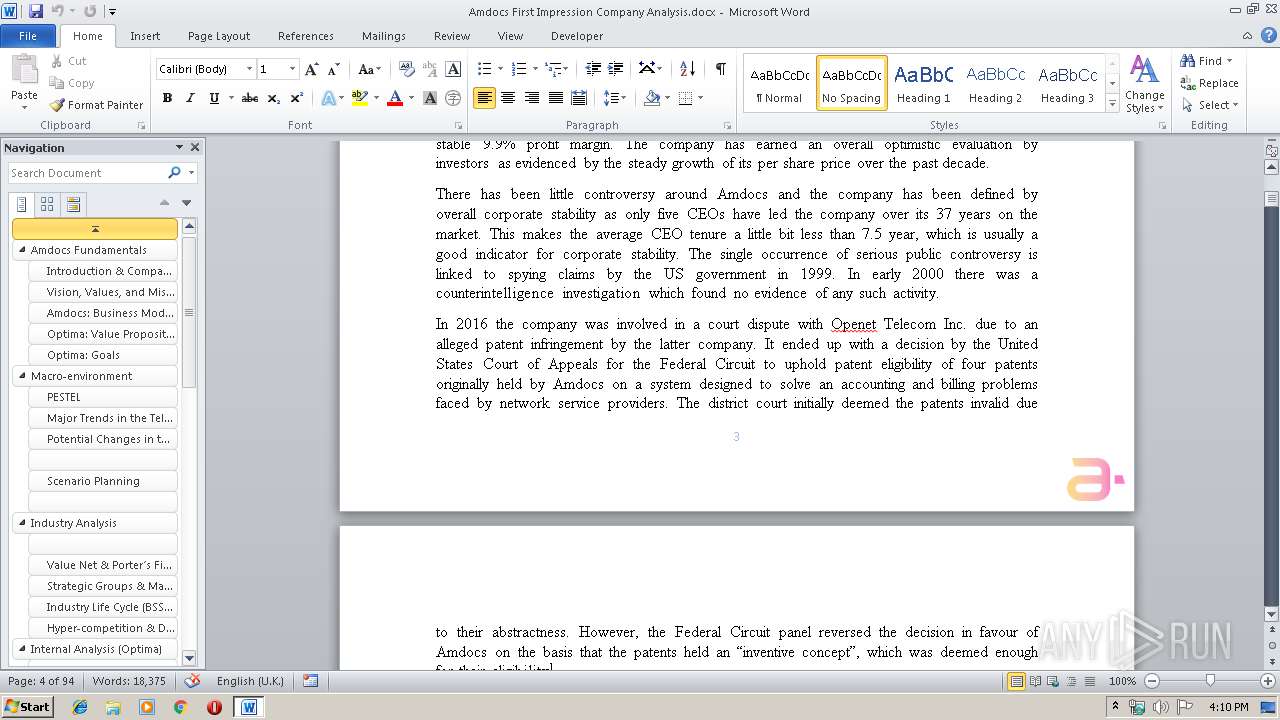Image resolution: width=1280 pixels, height=720 pixels.
Task: Apply red font color
Action: point(394,98)
